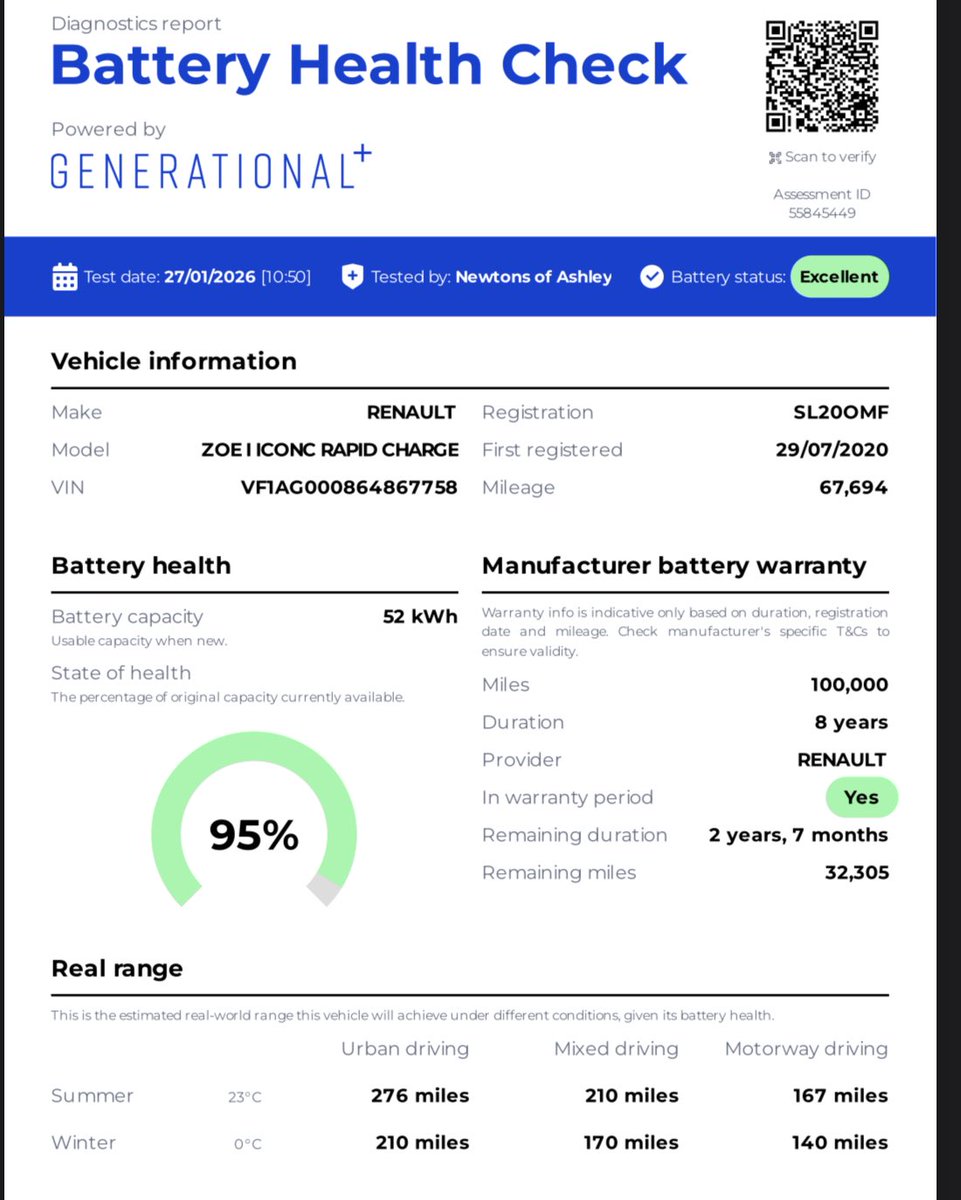Viewport: 961px width, 1200px height.
Task: Click the test date 27/01/2026
Action: [x=209, y=277]
